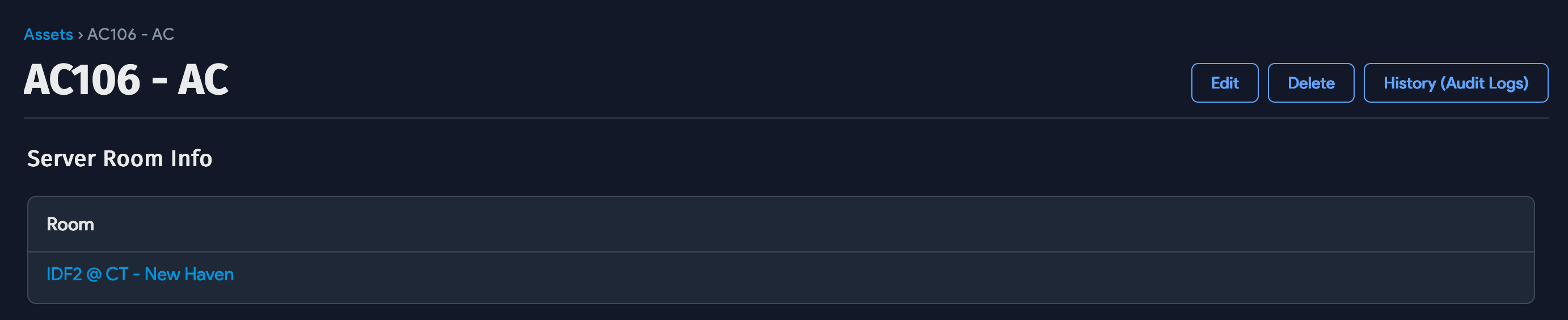The height and width of the screenshot is (320, 1568).
Task: Click the Room label in the table header
Action: click(70, 225)
